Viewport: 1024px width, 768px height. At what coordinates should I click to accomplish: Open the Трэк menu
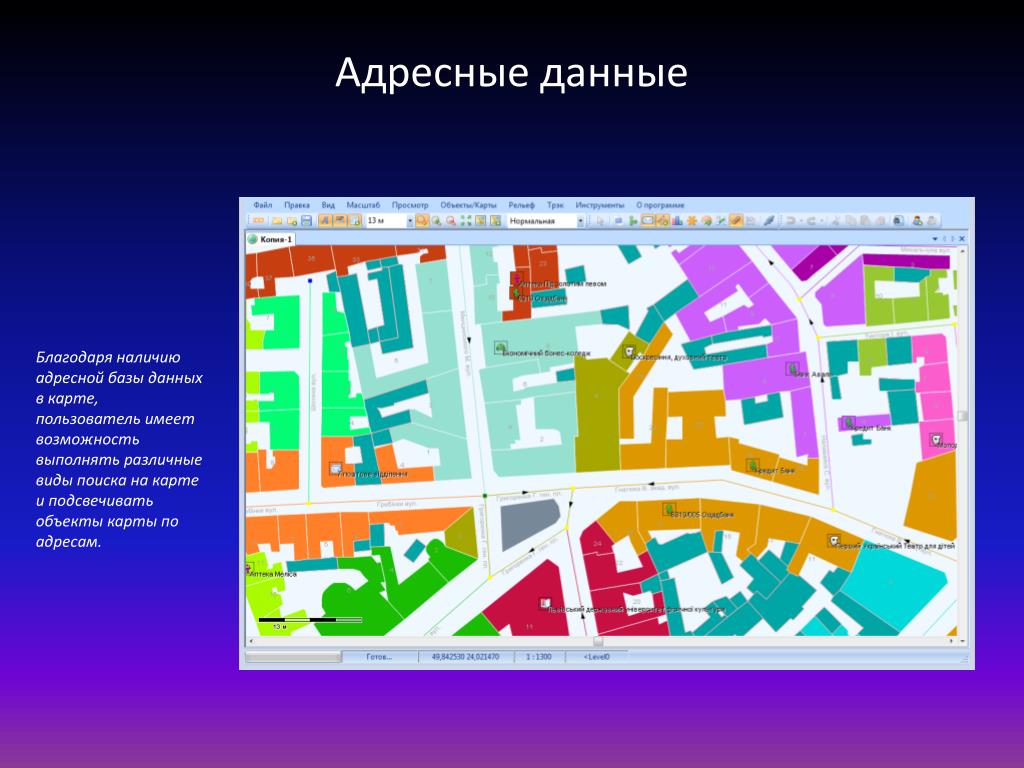[x=555, y=205]
